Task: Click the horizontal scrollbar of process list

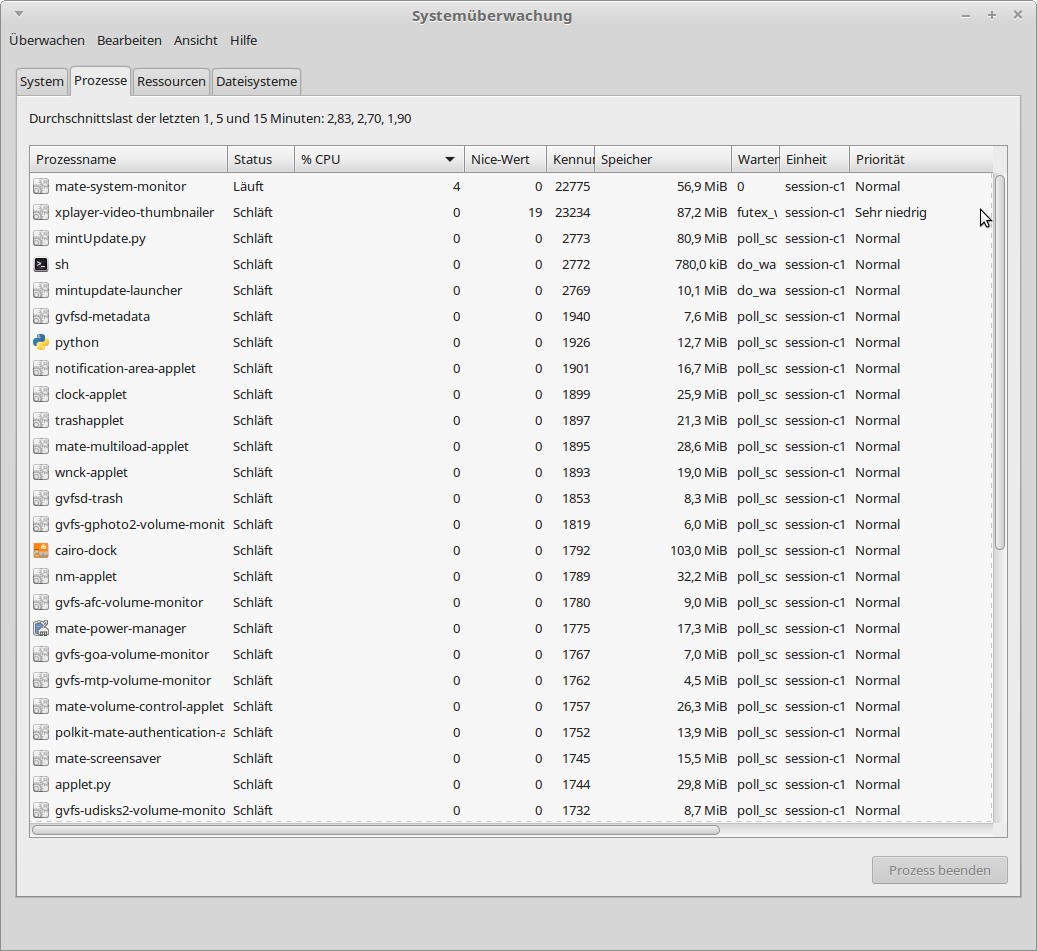Action: (375, 829)
